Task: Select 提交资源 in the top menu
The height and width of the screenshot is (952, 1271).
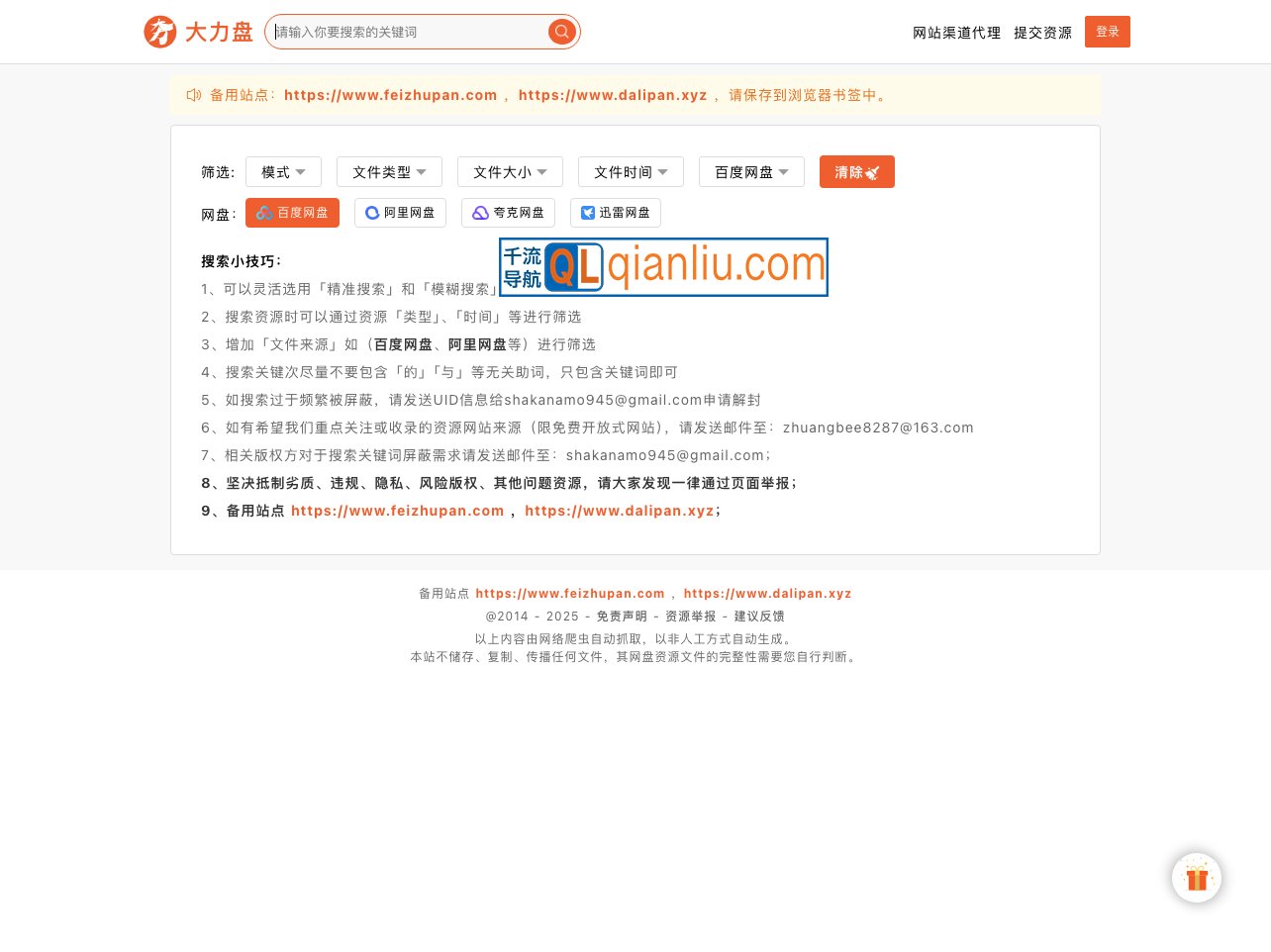Action: tap(1042, 32)
